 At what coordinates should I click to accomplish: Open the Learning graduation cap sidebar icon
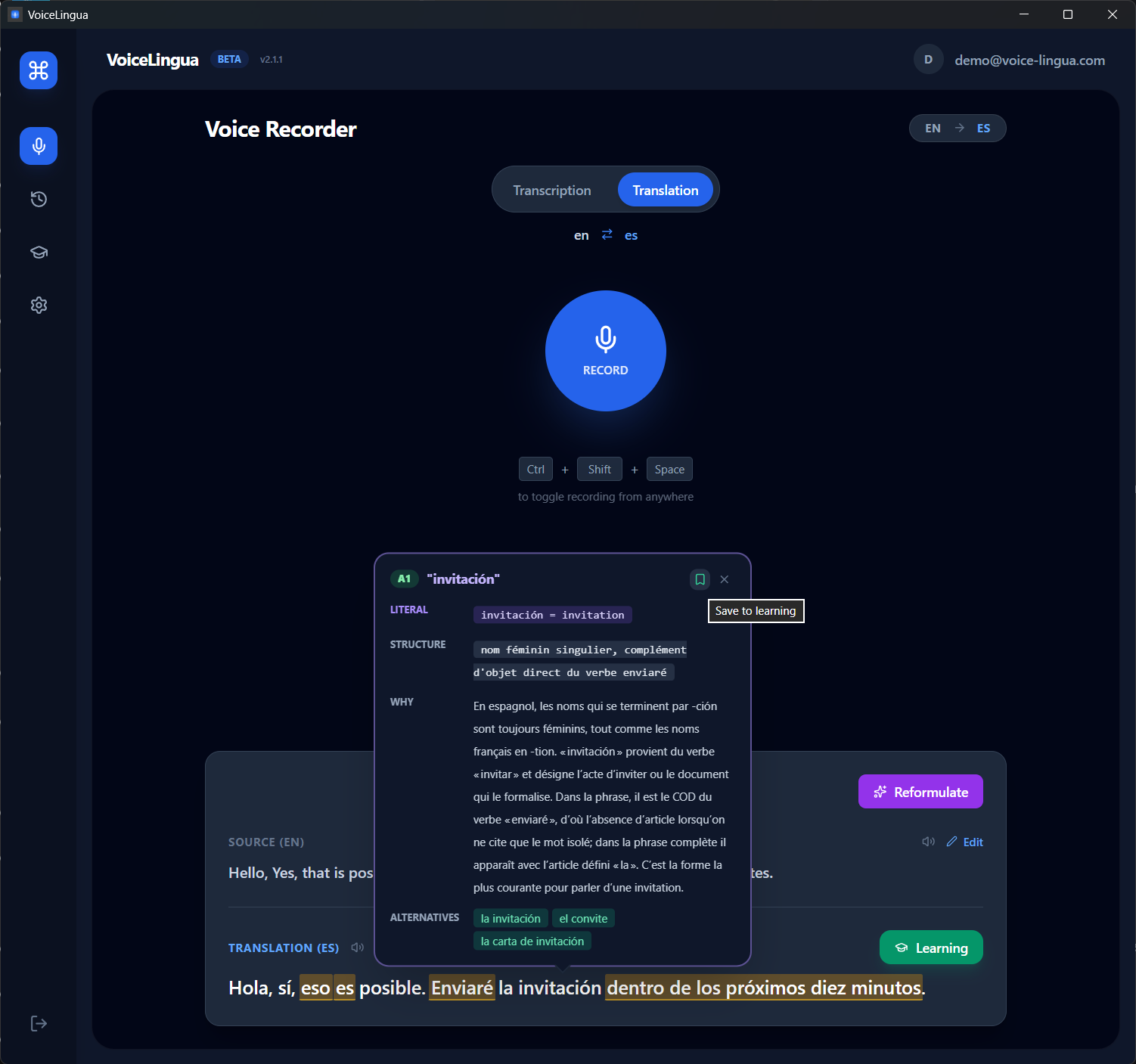[x=39, y=252]
